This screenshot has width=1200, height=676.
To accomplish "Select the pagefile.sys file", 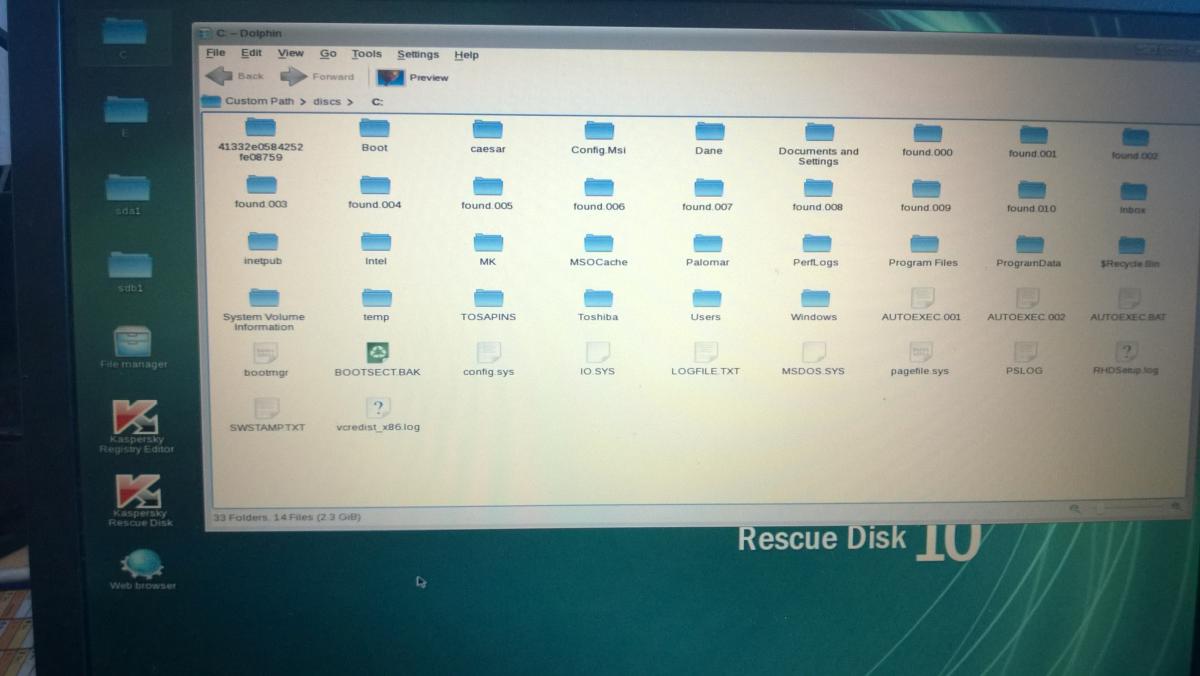I will tap(920, 359).
